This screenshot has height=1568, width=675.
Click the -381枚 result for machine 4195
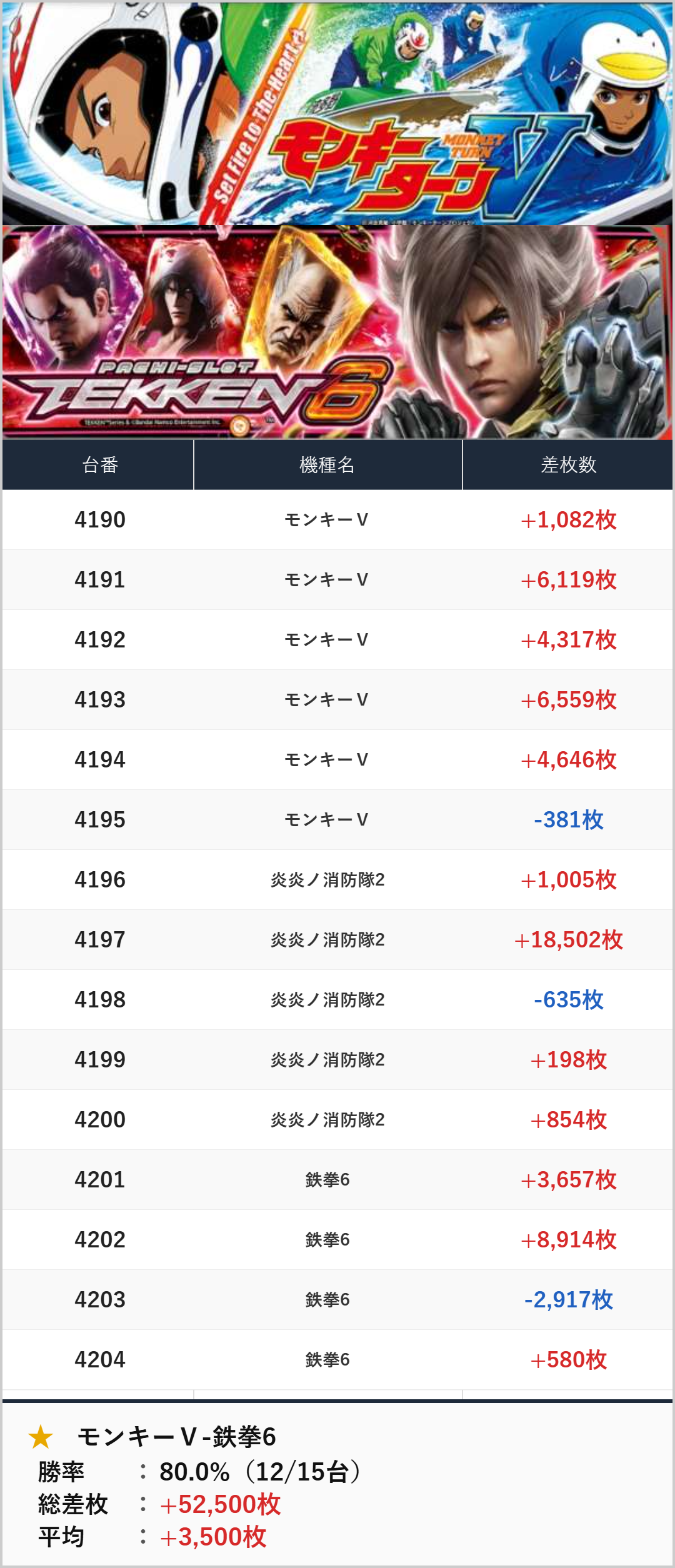click(568, 820)
